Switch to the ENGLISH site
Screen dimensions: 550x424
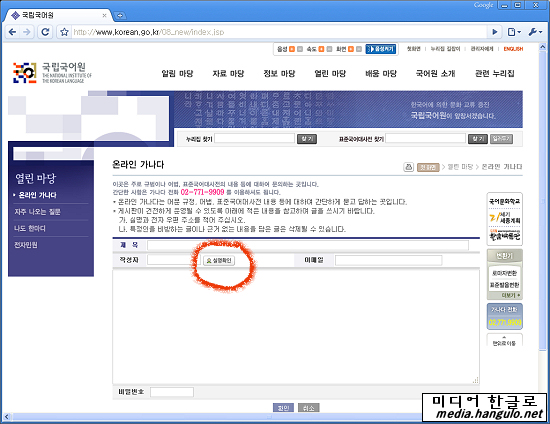click(513, 49)
